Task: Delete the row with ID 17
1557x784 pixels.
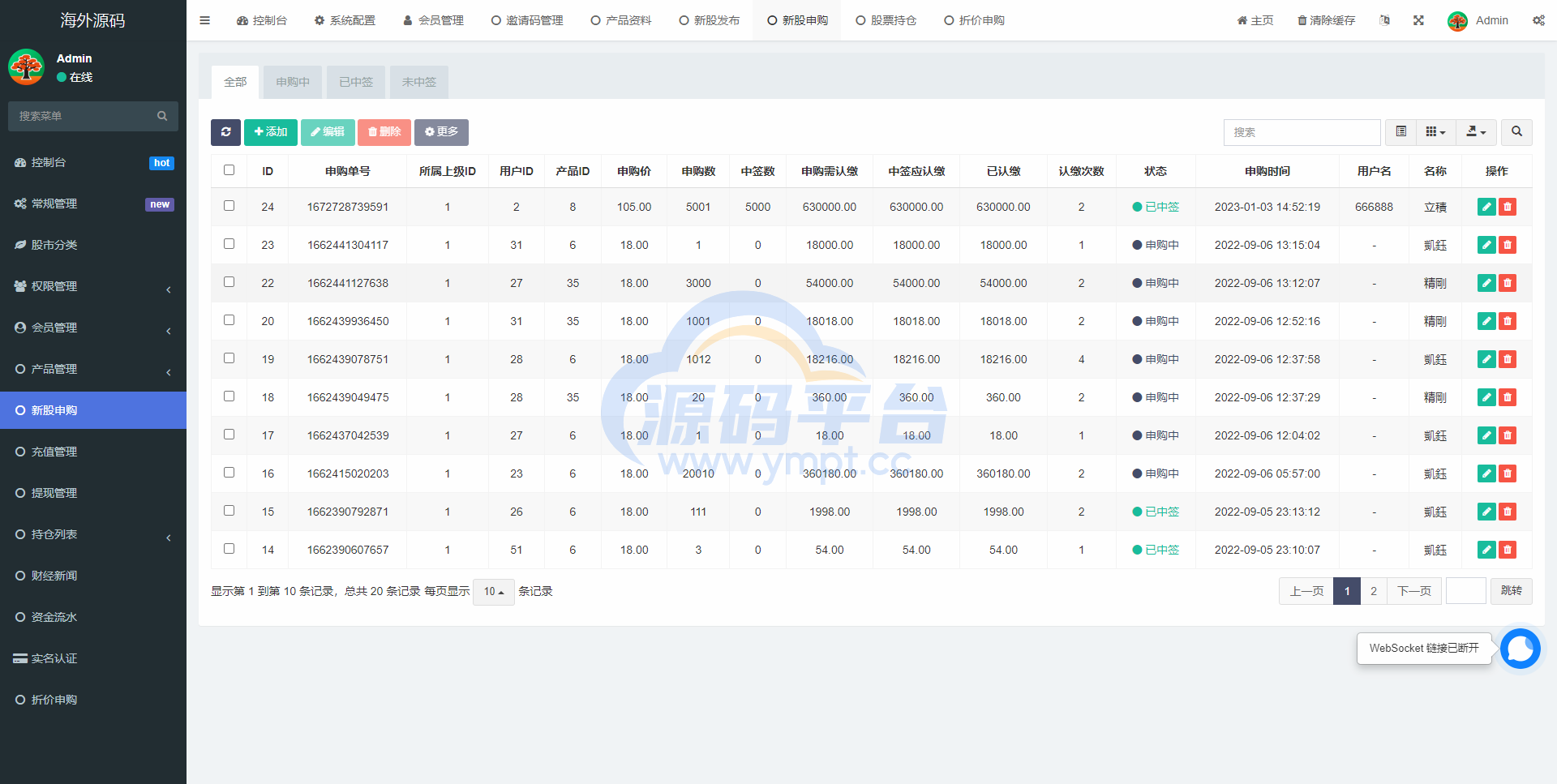Action: (x=1508, y=435)
